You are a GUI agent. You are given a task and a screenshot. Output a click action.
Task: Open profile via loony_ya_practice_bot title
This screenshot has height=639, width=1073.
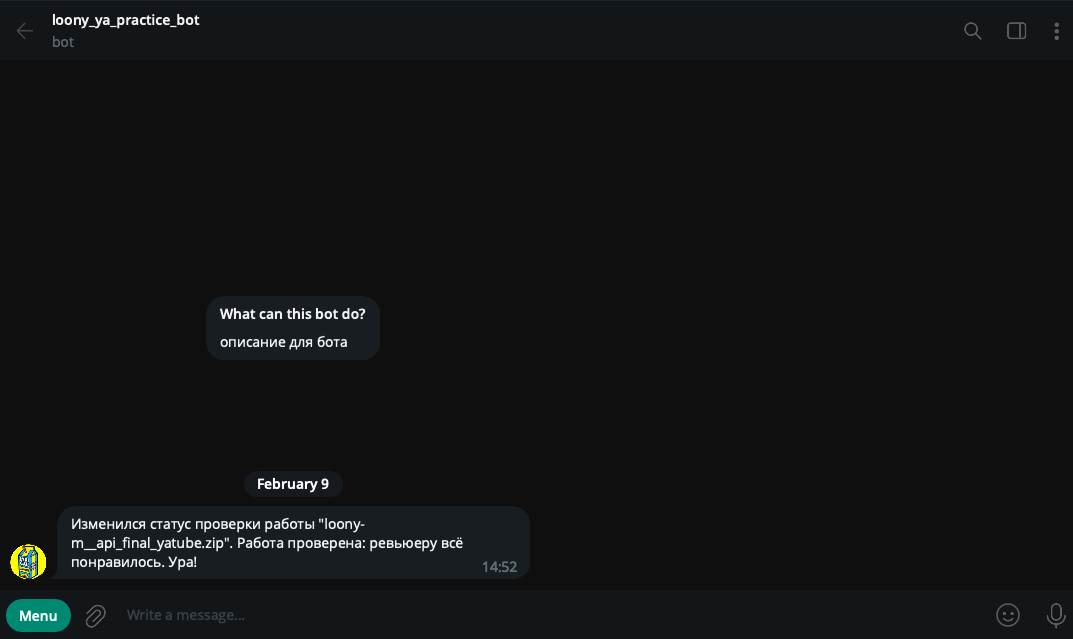(x=126, y=20)
